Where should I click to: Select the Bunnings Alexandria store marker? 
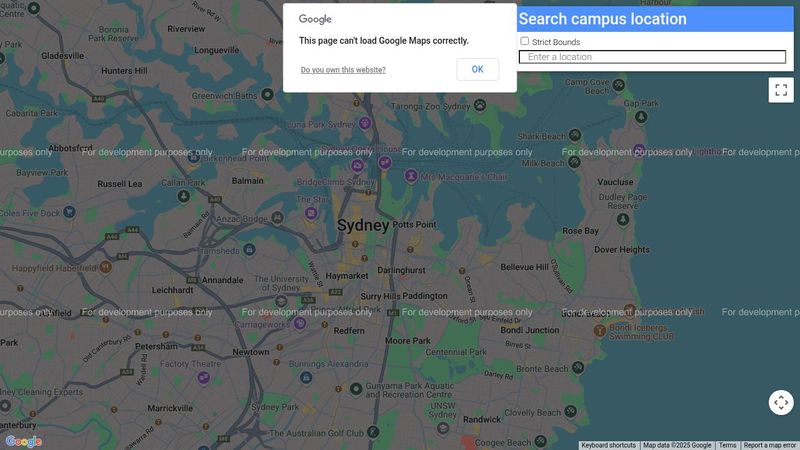[x=306, y=378]
